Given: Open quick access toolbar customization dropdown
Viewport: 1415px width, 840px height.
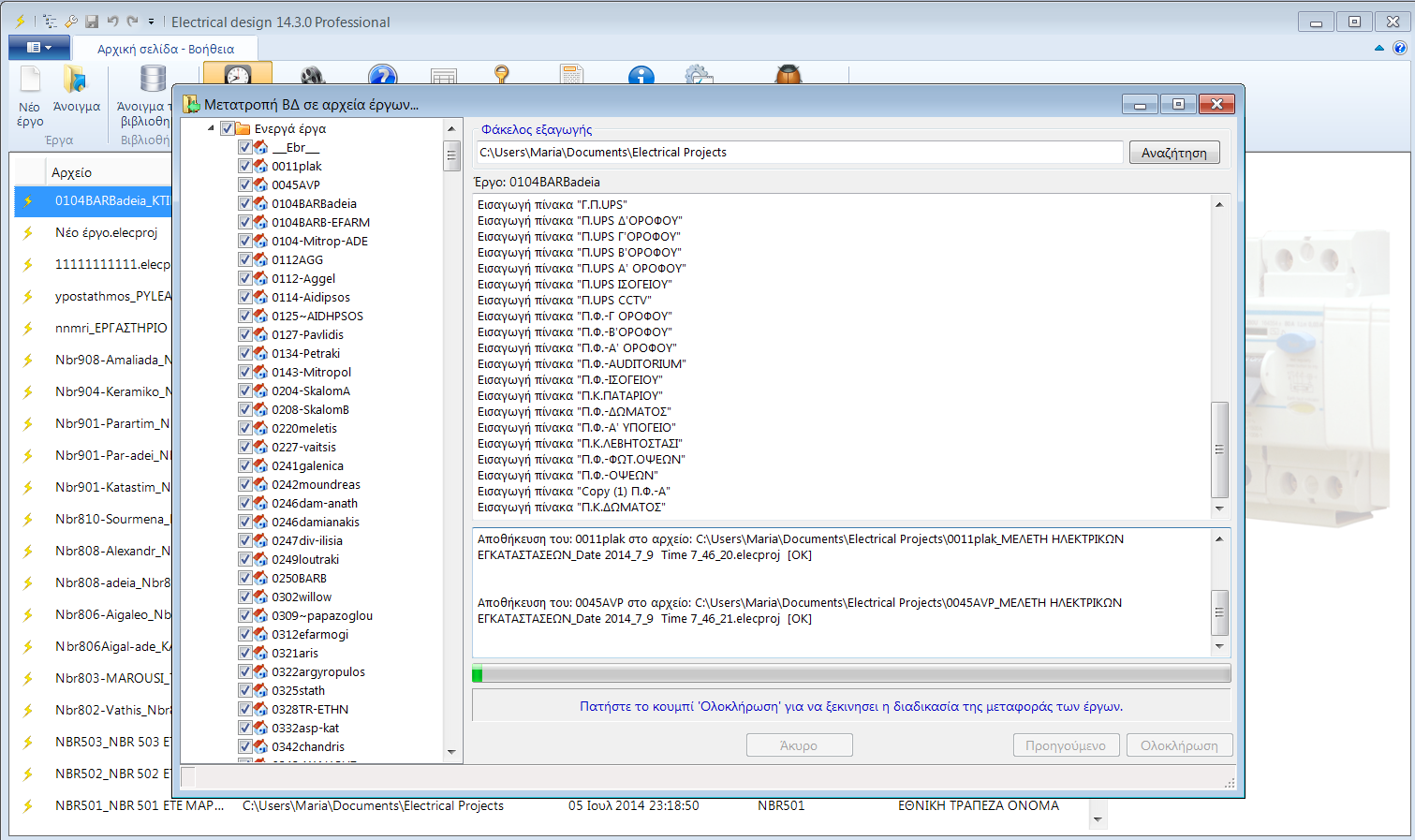Looking at the screenshot, I should point(151,21).
